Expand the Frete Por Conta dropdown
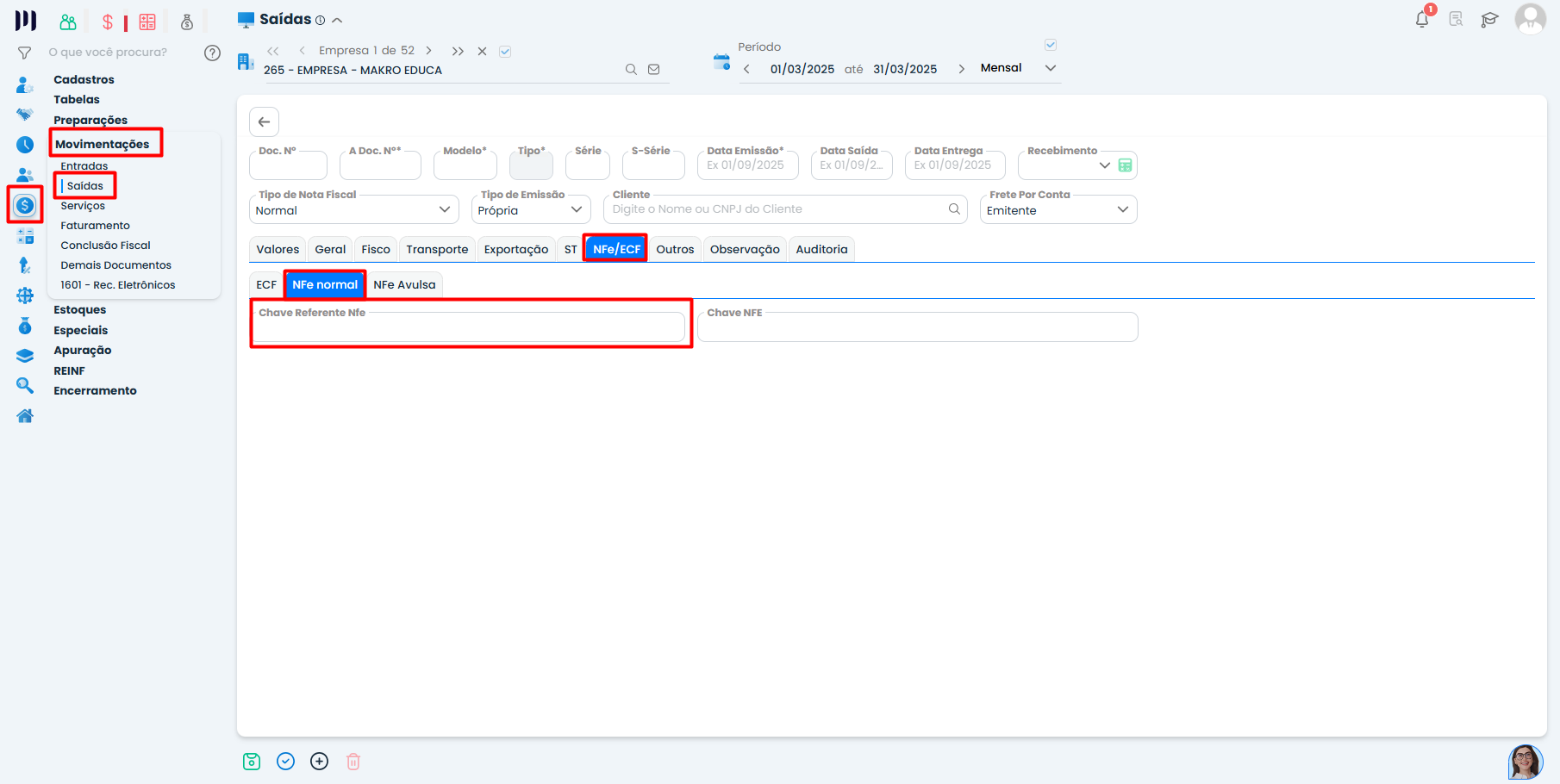This screenshot has height=784, width=1560. click(1058, 210)
